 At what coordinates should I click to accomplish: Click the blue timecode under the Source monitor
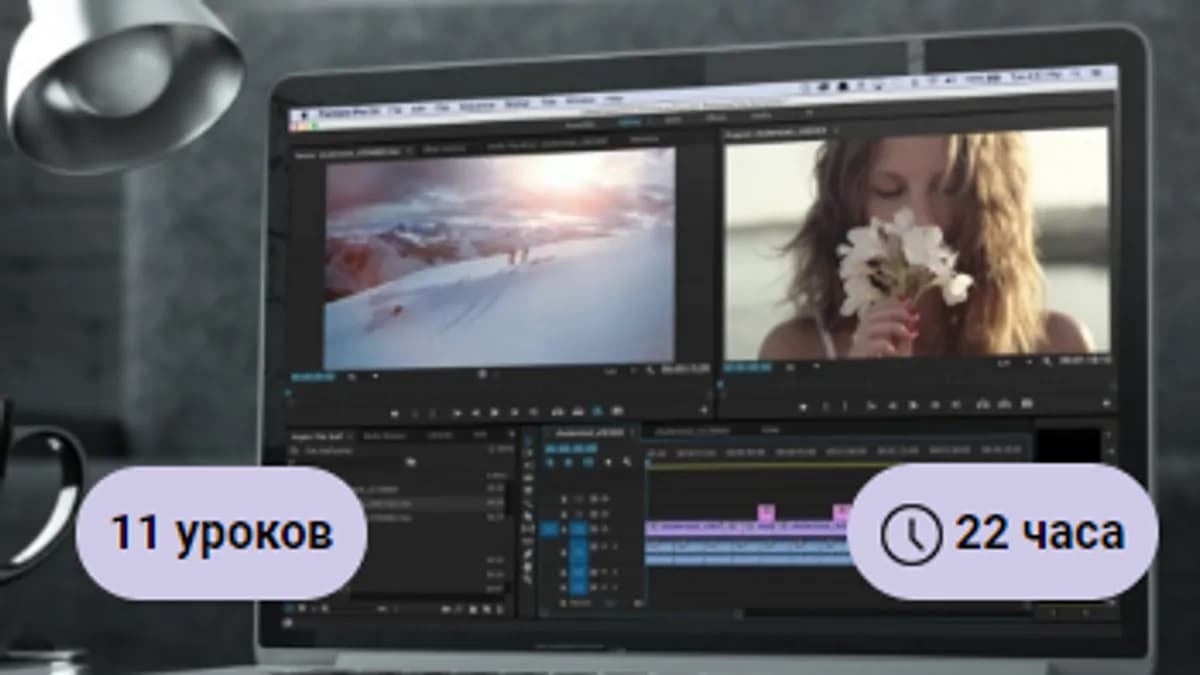(x=314, y=378)
